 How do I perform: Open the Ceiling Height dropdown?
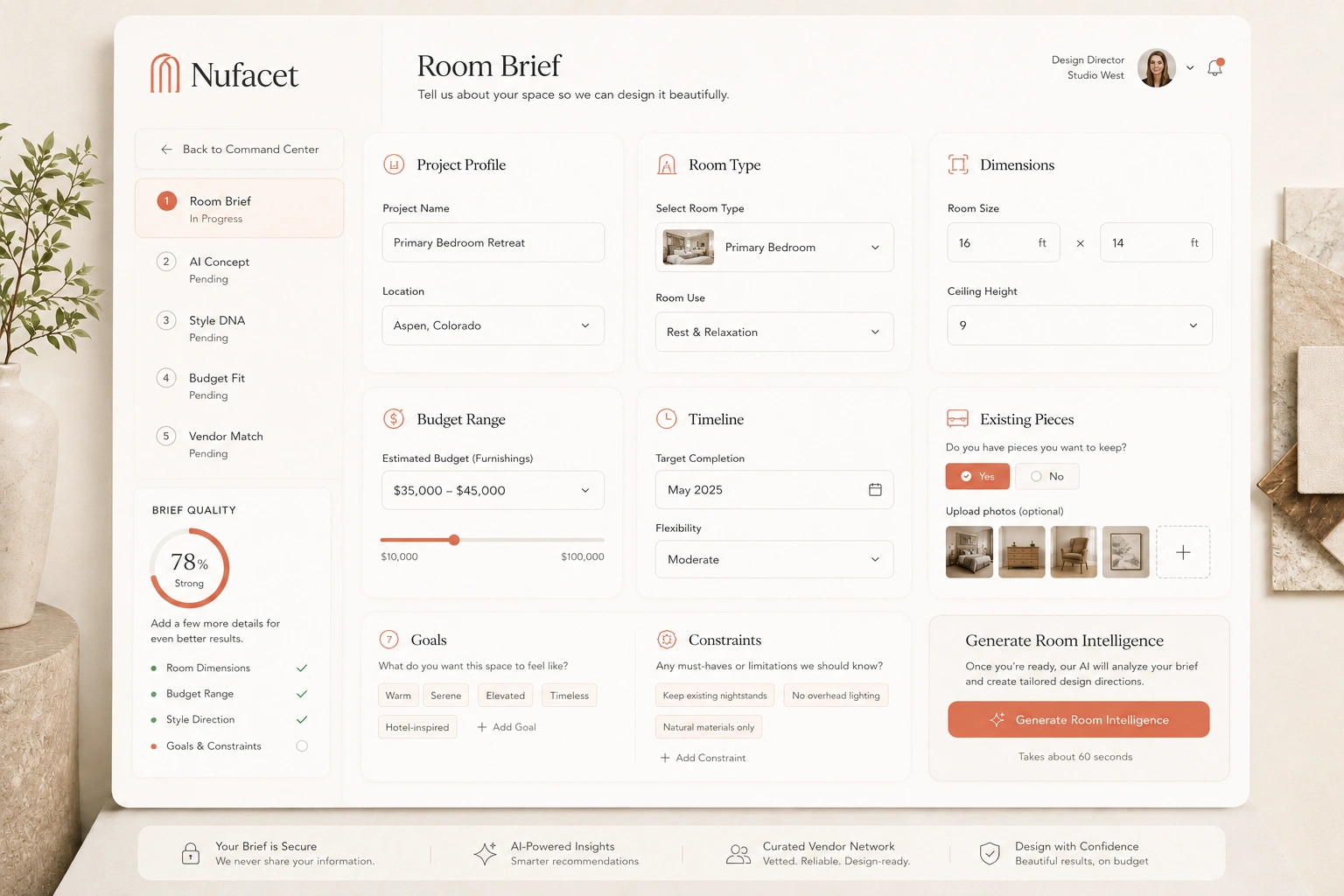point(1080,325)
